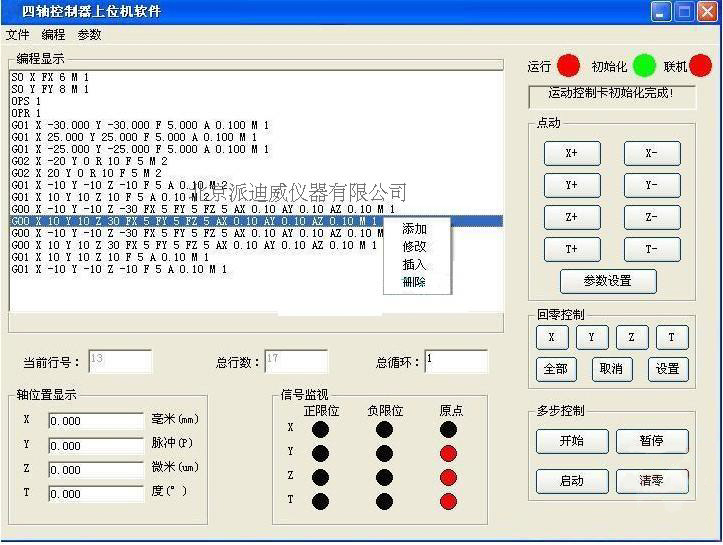
Task: Click the red 运行 status indicator
Action: pos(568,66)
